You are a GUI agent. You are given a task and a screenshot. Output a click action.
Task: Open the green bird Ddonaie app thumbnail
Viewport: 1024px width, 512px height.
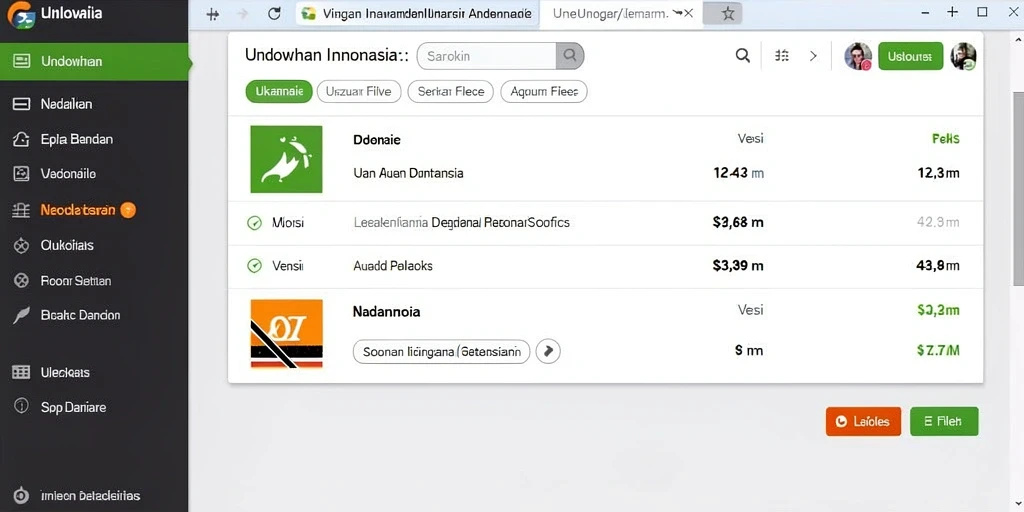[x=286, y=159]
